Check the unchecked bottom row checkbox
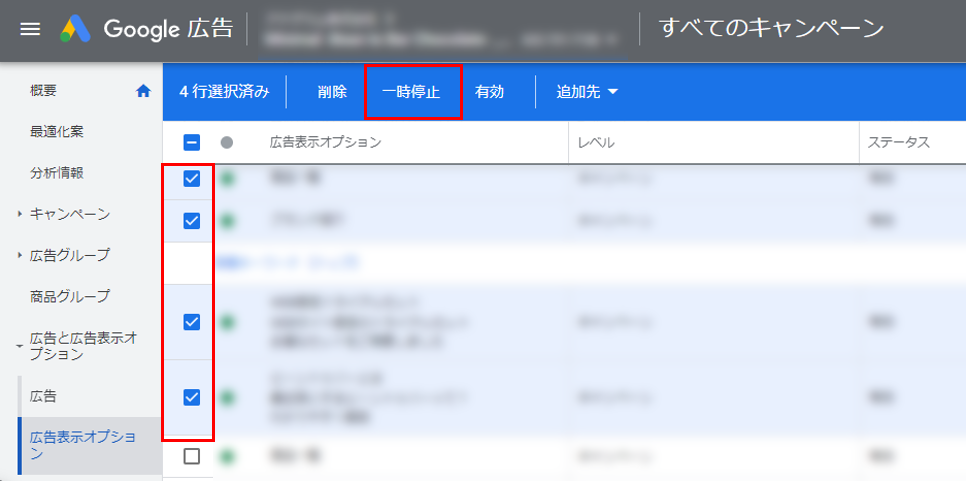 click(192, 457)
